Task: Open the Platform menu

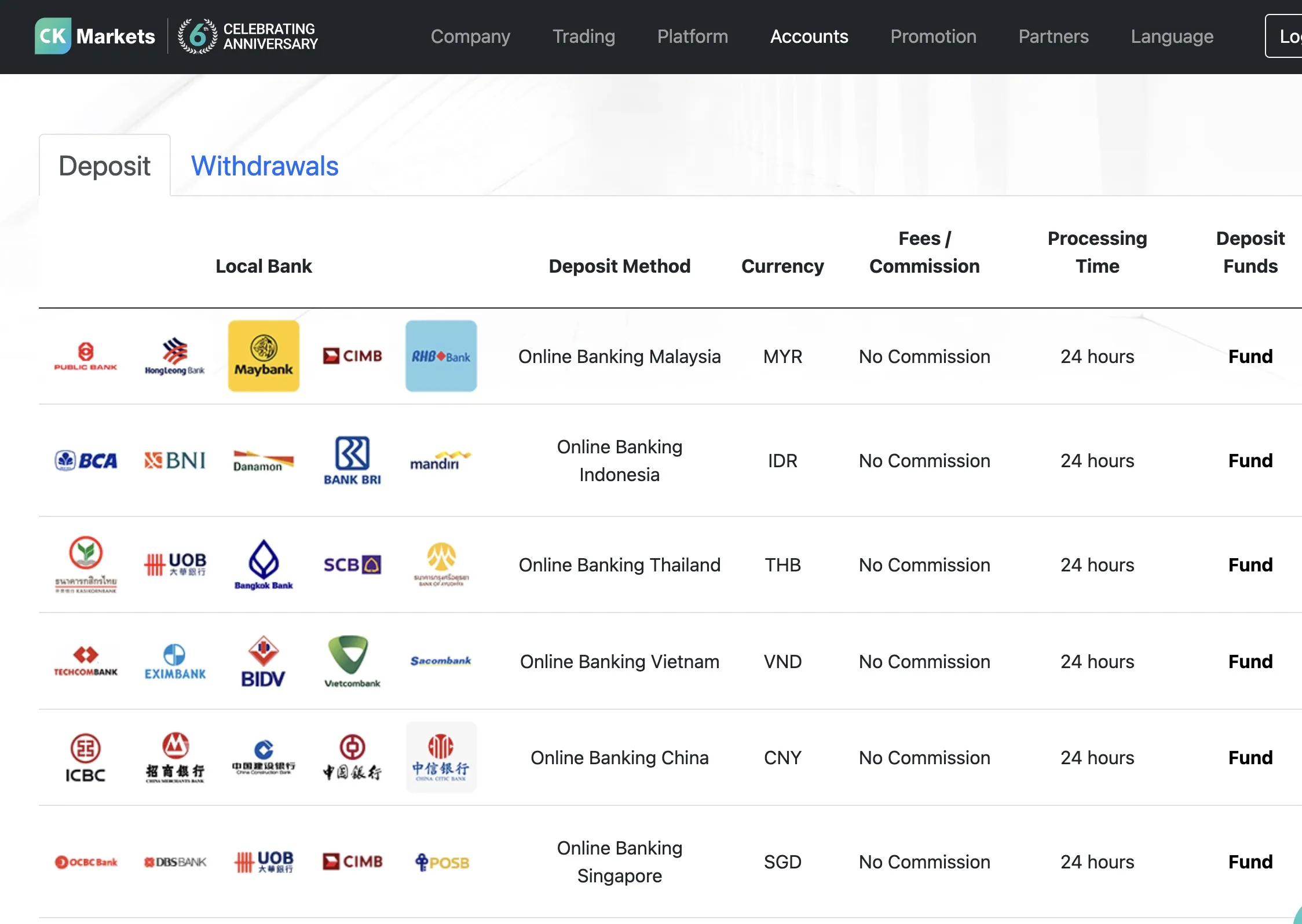Action: pyautogui.click(x=693, y=36)
